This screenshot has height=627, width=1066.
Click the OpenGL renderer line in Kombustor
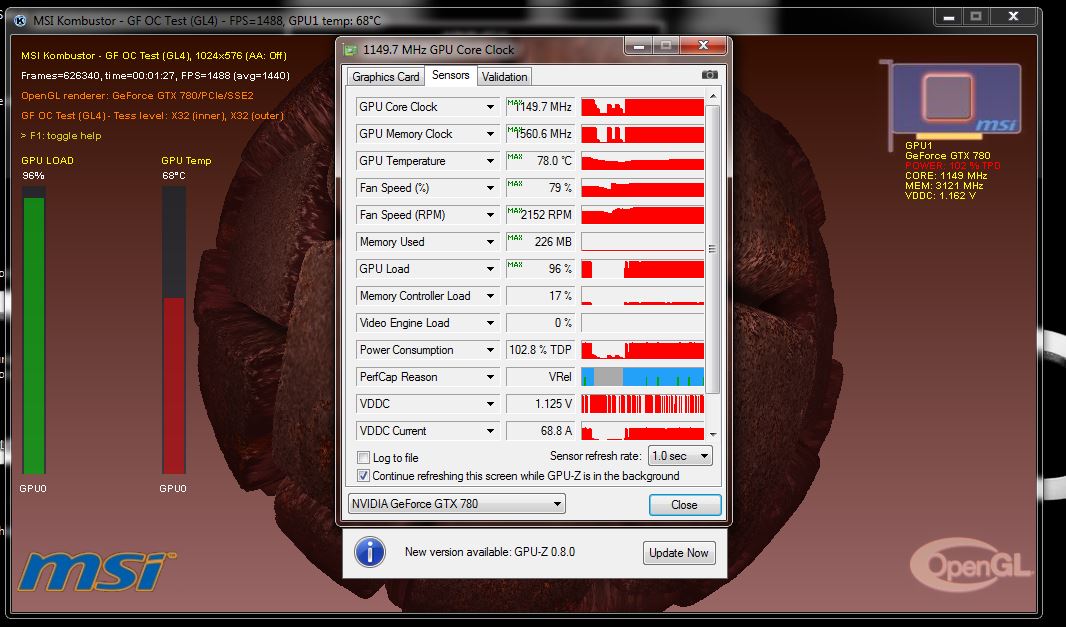[137, 96]
